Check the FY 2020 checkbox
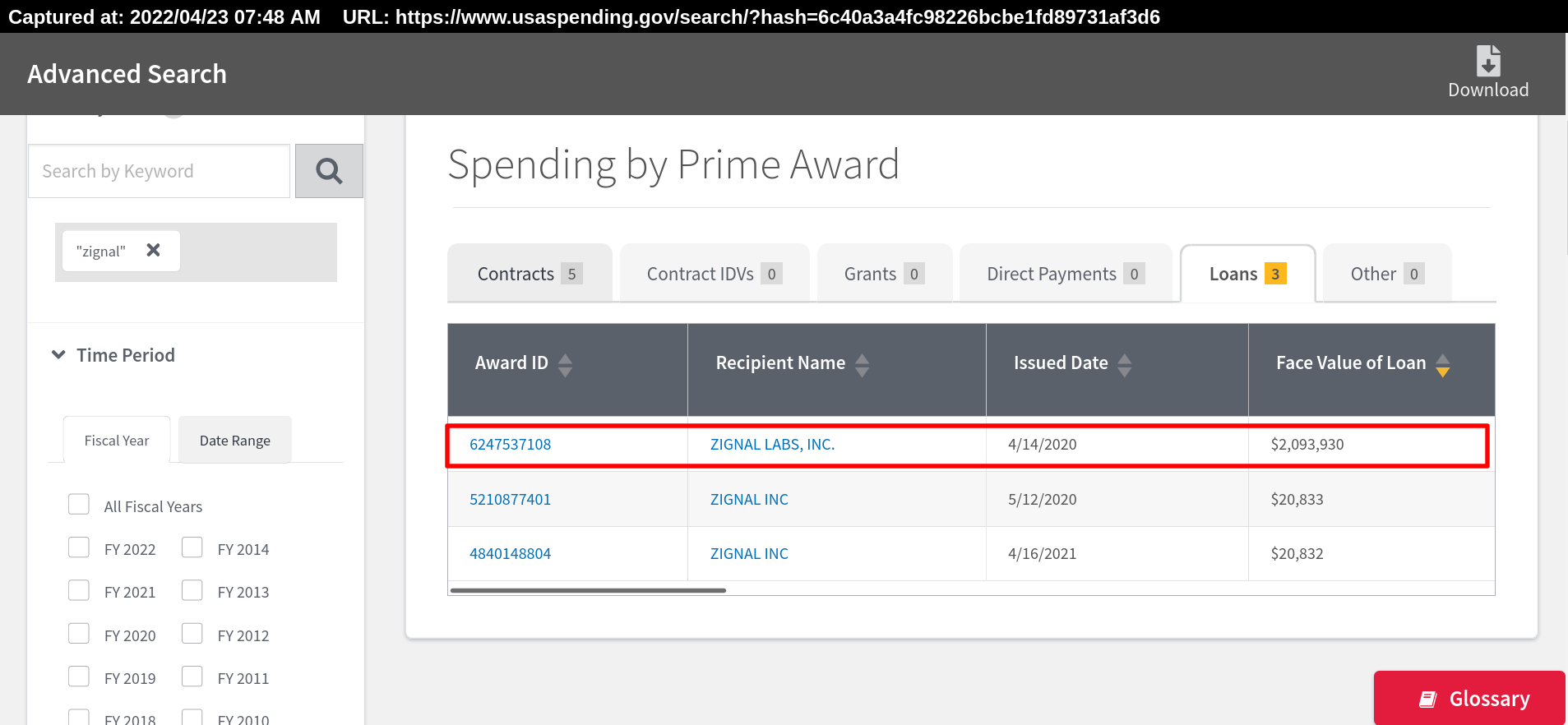Screen dimensions: 1568x725 click(79, 633)
